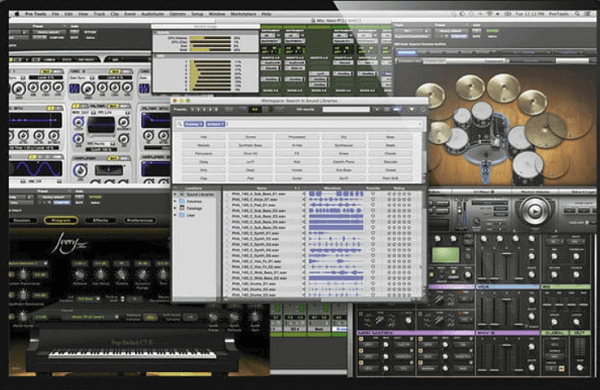Viewport: 600px width, 390px height.
Task: Click the Release knob in the piano plug-in
Action: 80,275
